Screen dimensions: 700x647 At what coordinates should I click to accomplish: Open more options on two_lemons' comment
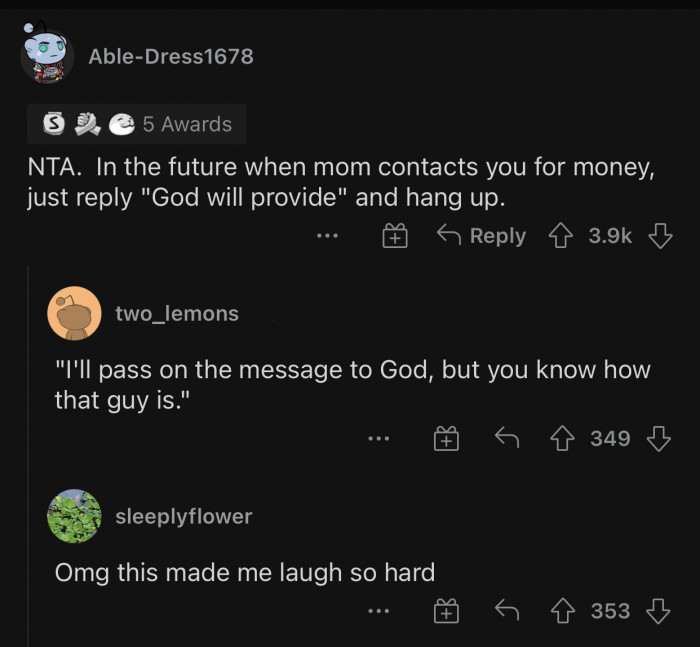pyautogui.click(x=377, y=438)
